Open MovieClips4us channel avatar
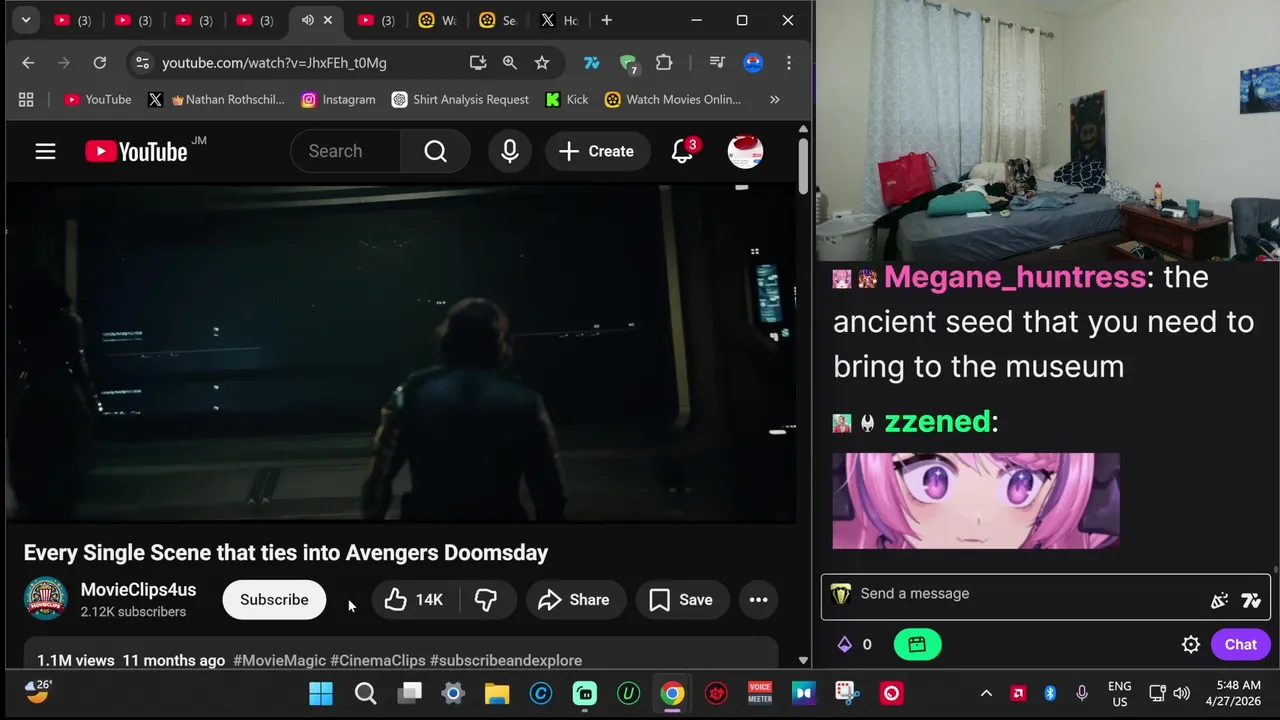 45,599
